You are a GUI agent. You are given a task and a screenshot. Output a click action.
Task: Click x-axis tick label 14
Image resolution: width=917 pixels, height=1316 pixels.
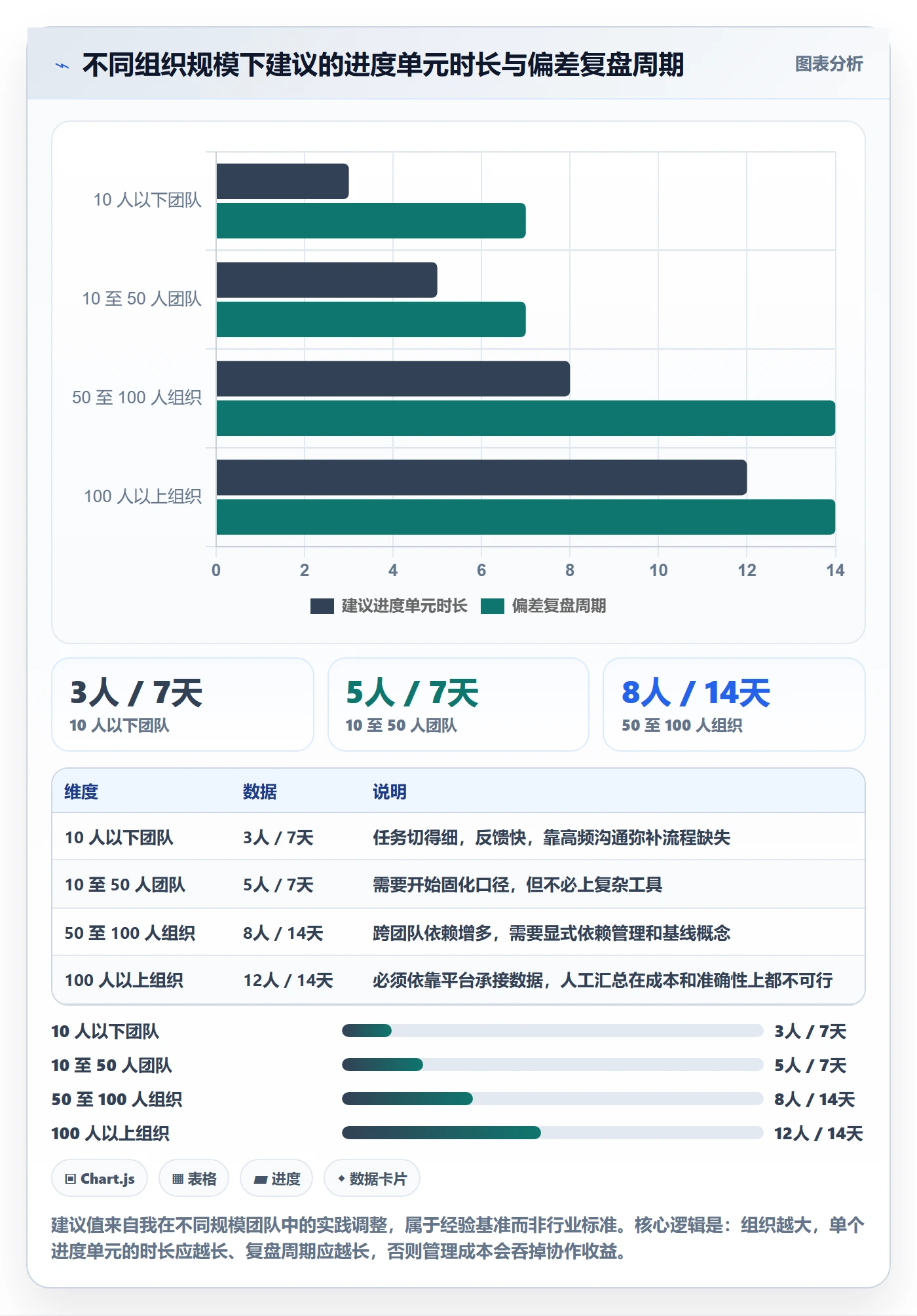835,570
